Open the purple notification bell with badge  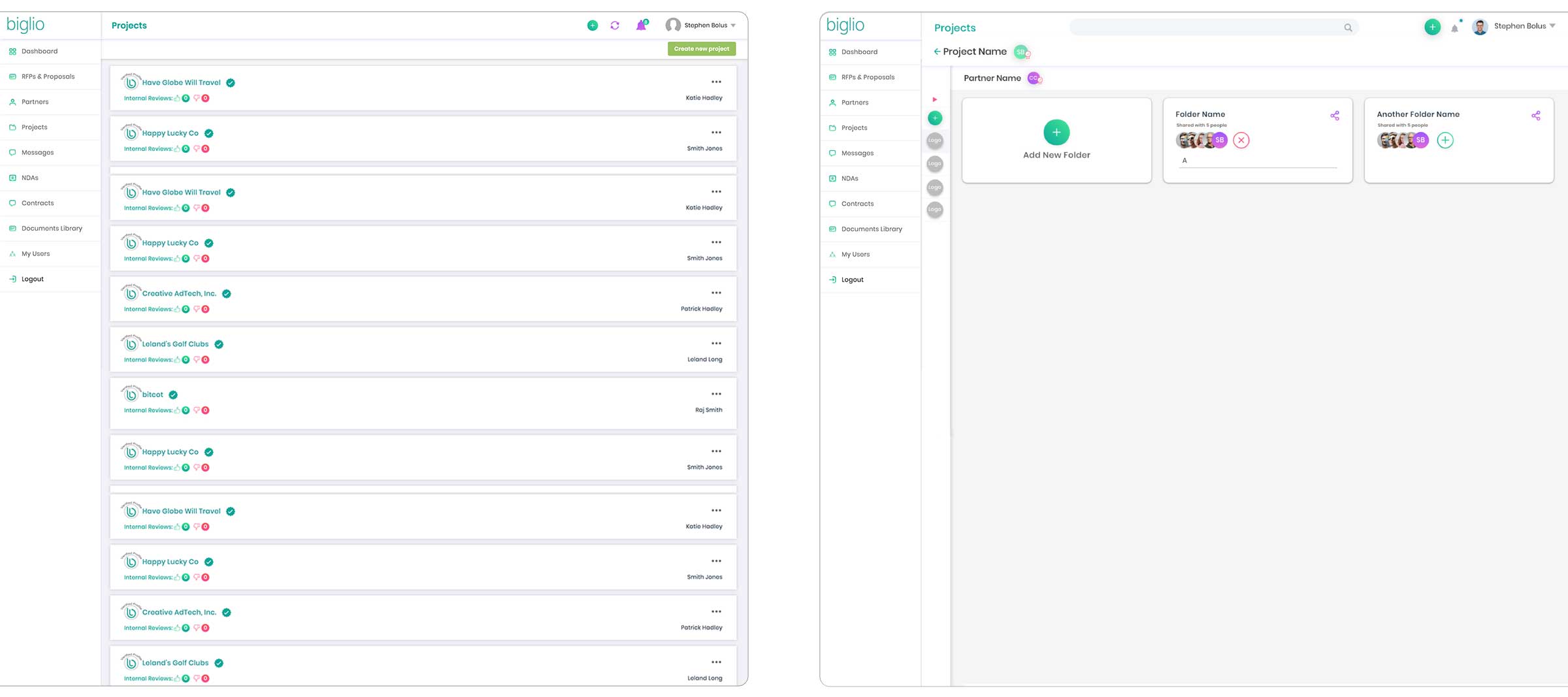coord(641,25)
